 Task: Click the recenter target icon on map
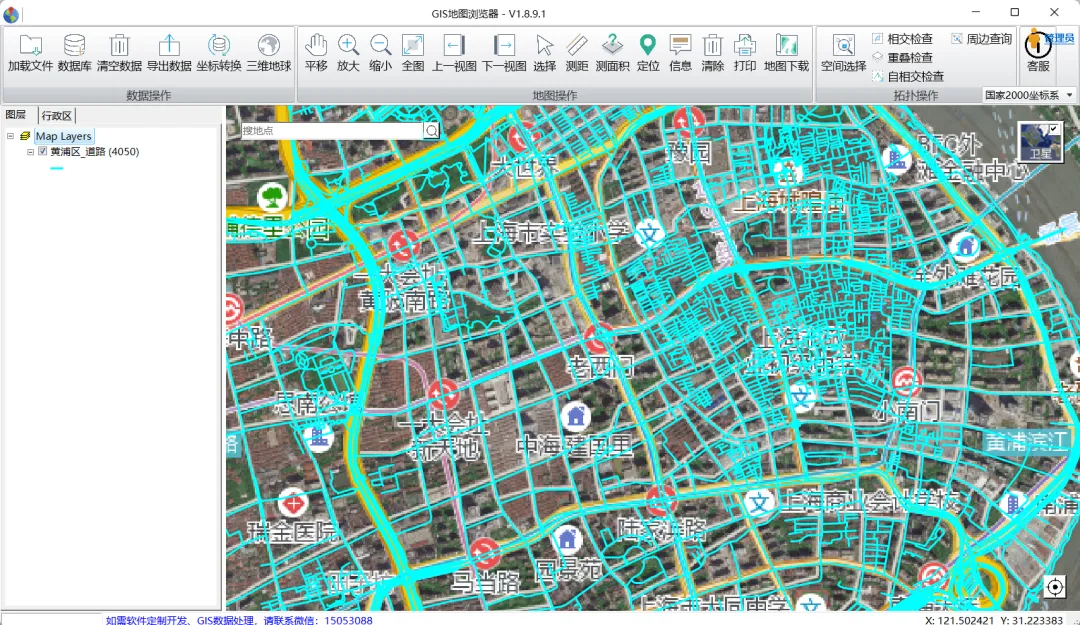coord(1054,587)
